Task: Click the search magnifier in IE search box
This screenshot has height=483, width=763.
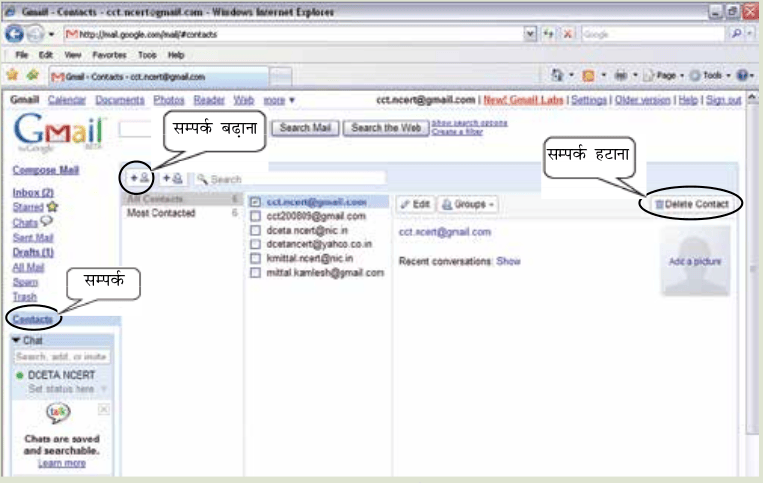Action: [737, 34]
